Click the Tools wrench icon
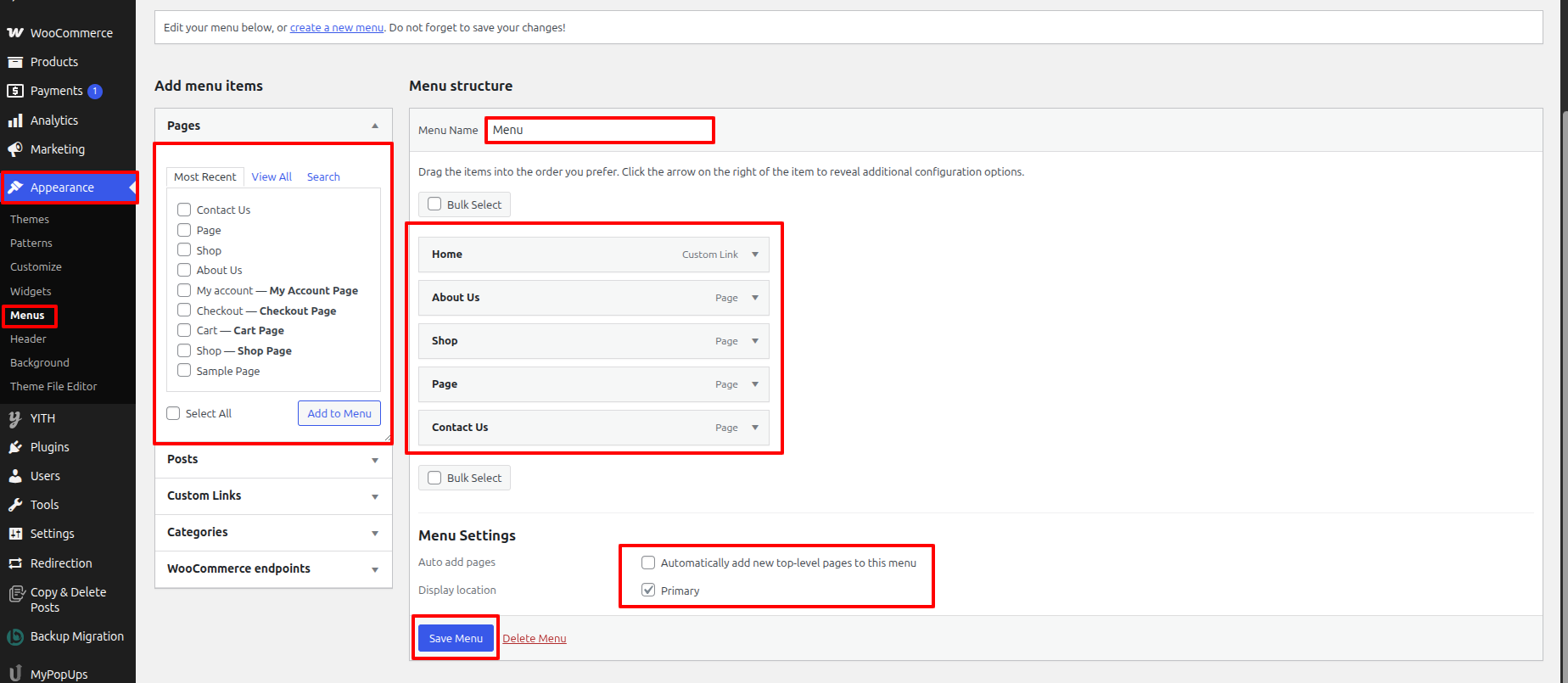 point(15,505)
